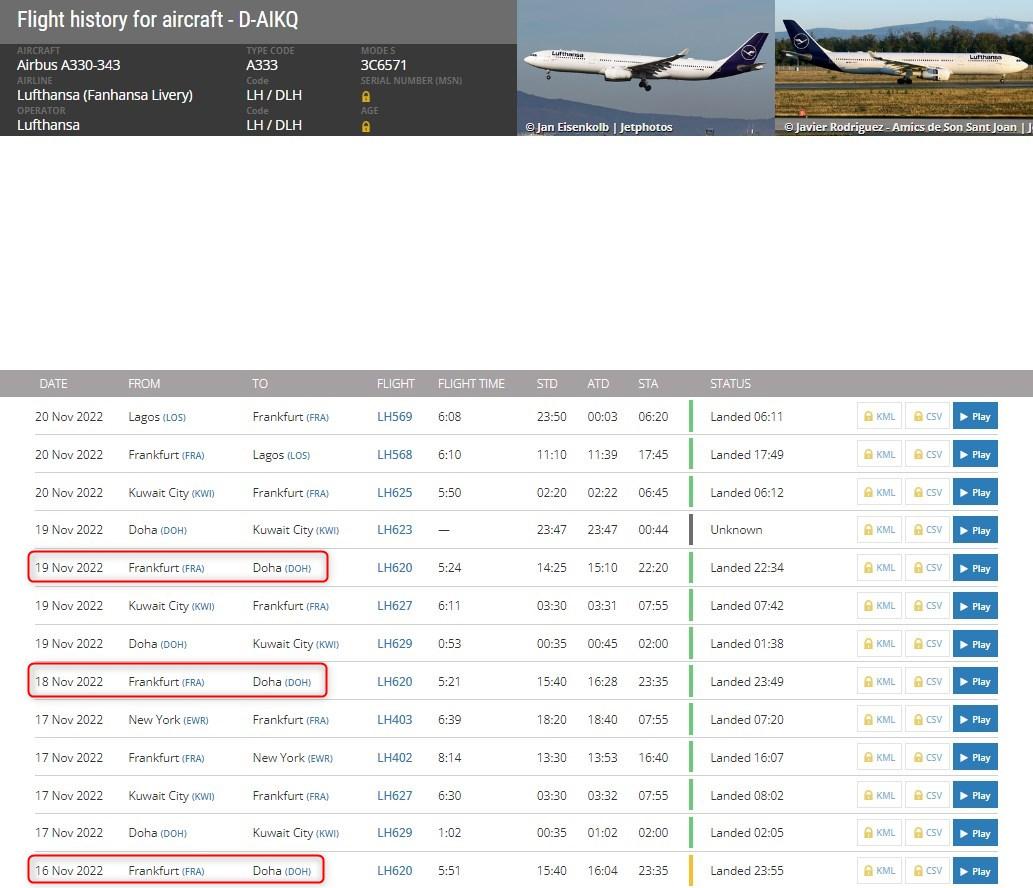Download KML for LH627 on 17 Nov
Image resolution: width=1033 pixels, height=888 pixels.
tap(879, 795)
